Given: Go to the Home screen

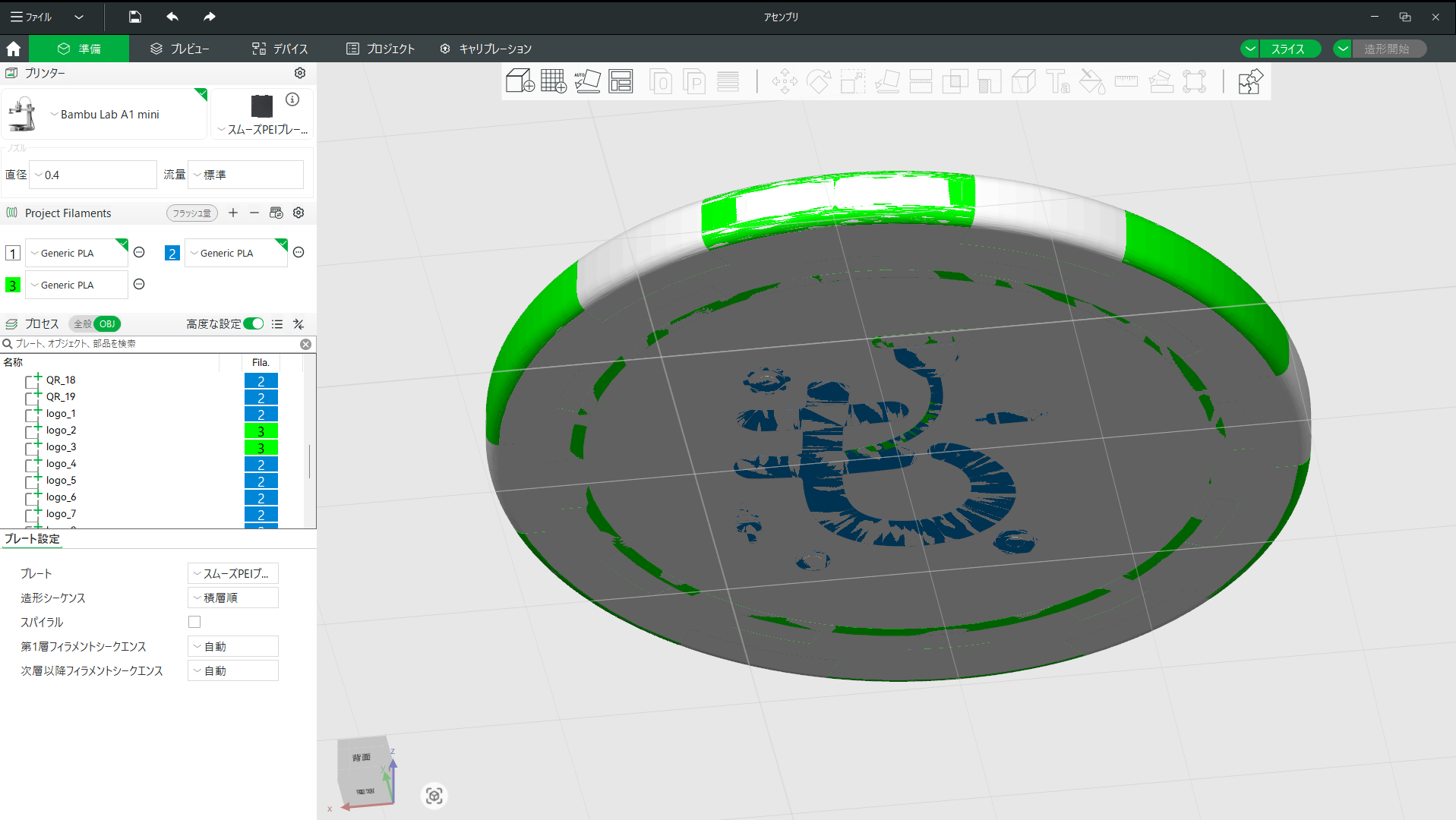Looking at the screenshot, I should pos(14,49).
